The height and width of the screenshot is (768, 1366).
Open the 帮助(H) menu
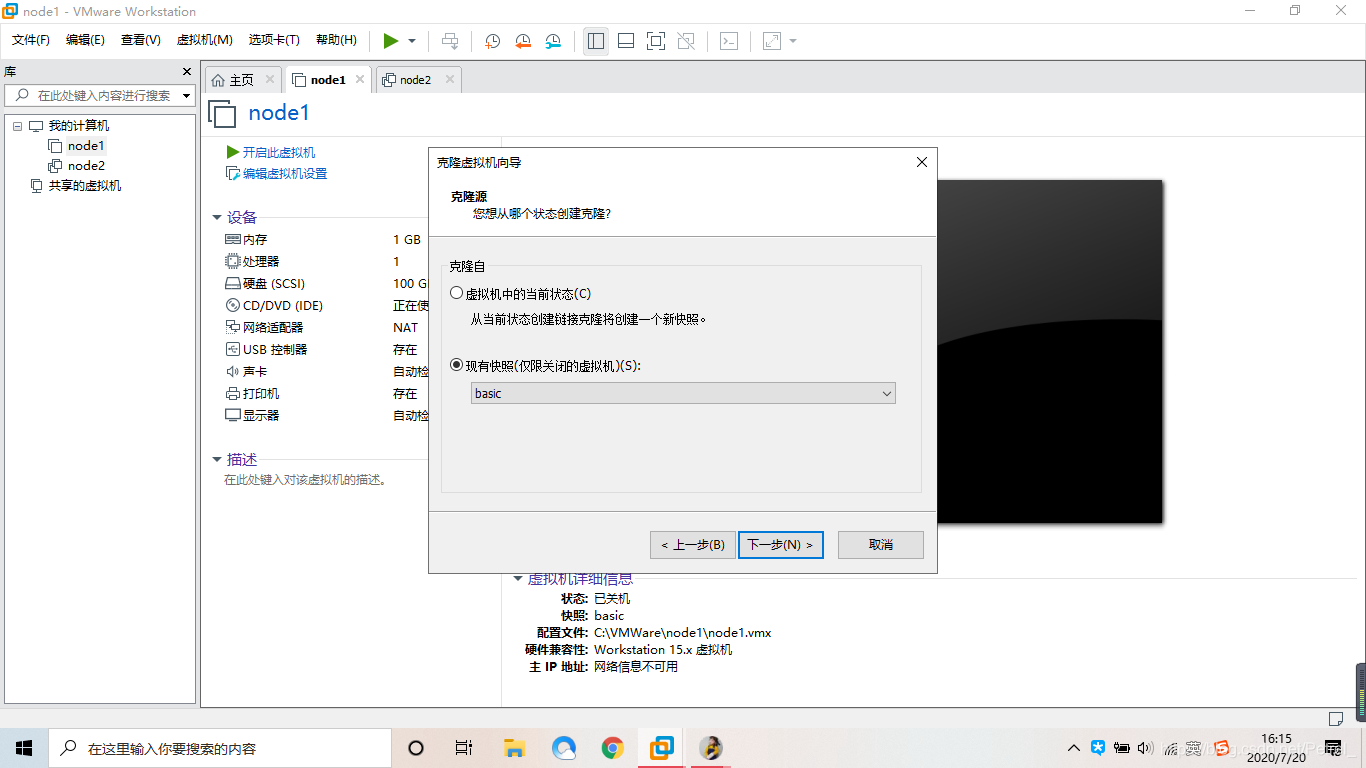tap(336, 40)
